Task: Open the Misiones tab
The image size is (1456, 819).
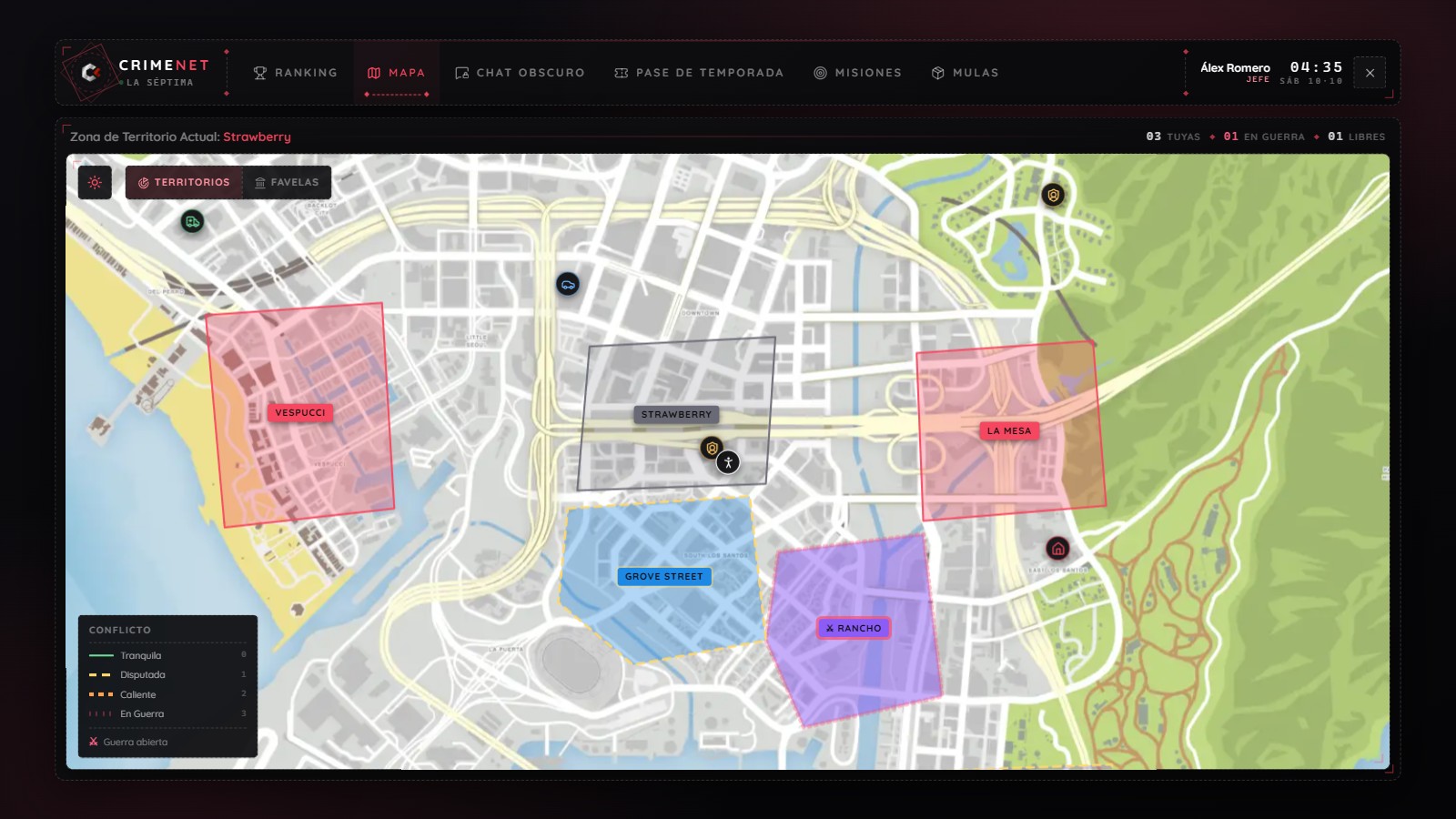Action: [x=857, y=73]
